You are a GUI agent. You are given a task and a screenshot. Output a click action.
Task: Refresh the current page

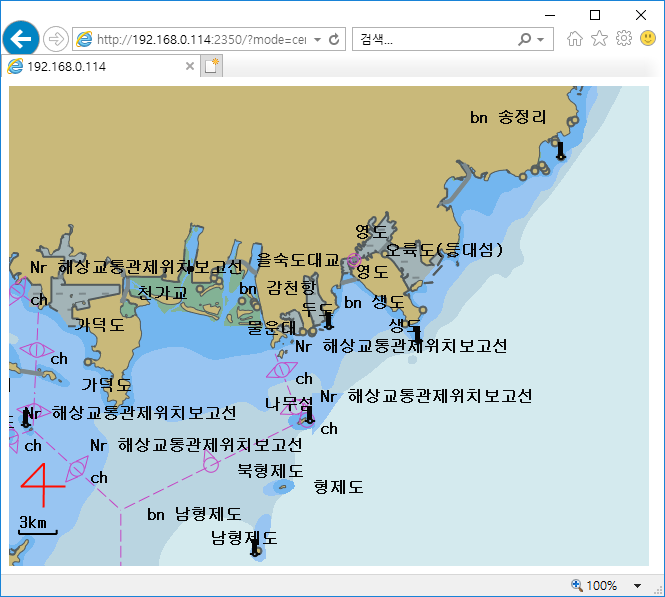pos(334,40)
